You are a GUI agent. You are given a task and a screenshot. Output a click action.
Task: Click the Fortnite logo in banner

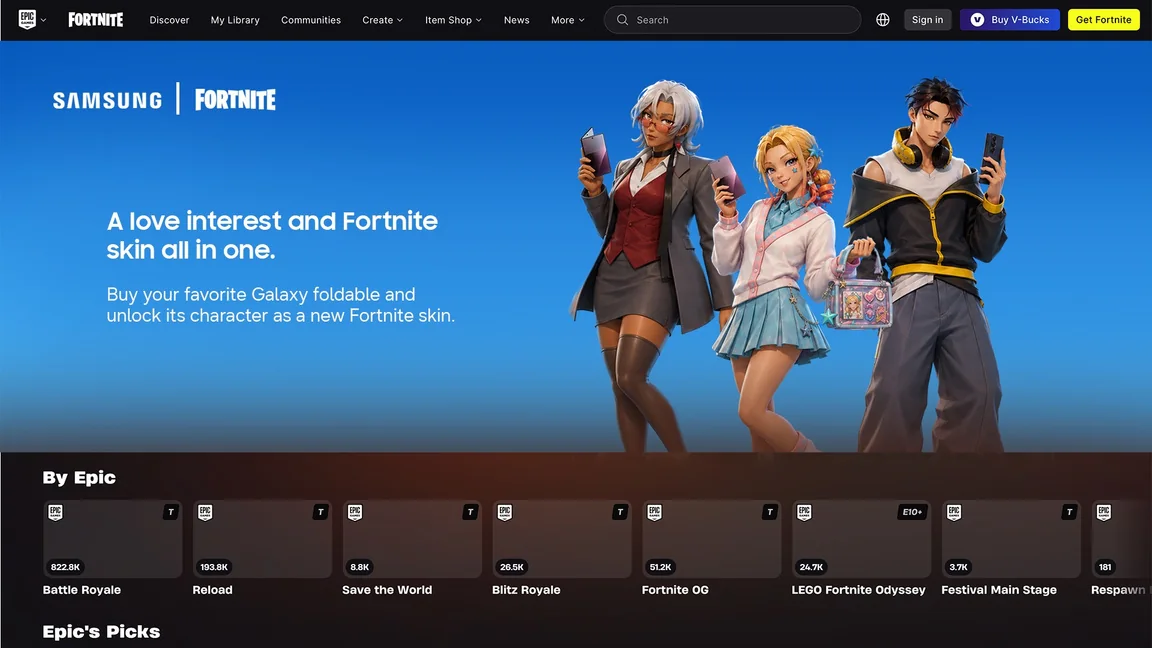click(x=235, y=99)
